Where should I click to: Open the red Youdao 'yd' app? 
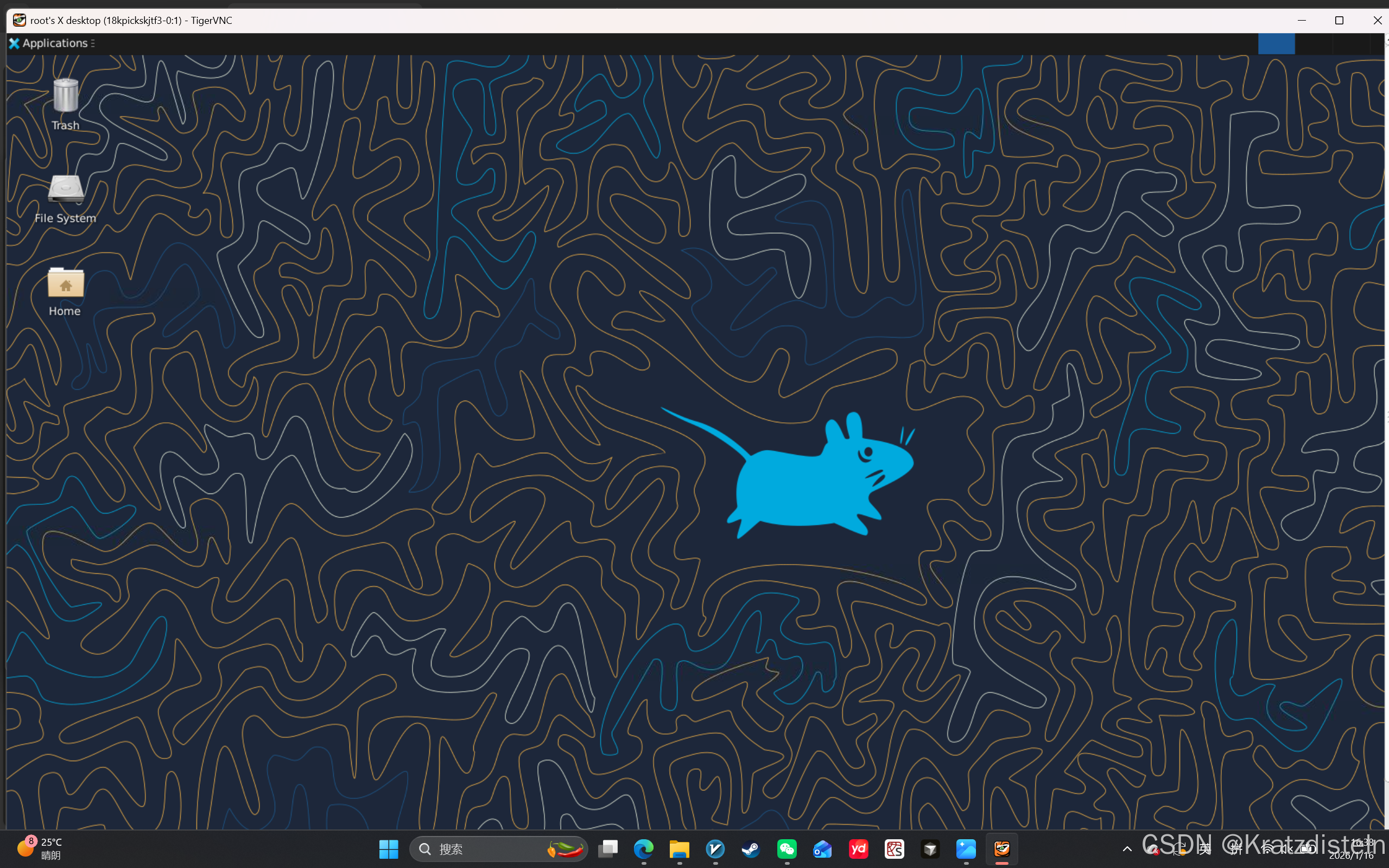tap(859, 848)
